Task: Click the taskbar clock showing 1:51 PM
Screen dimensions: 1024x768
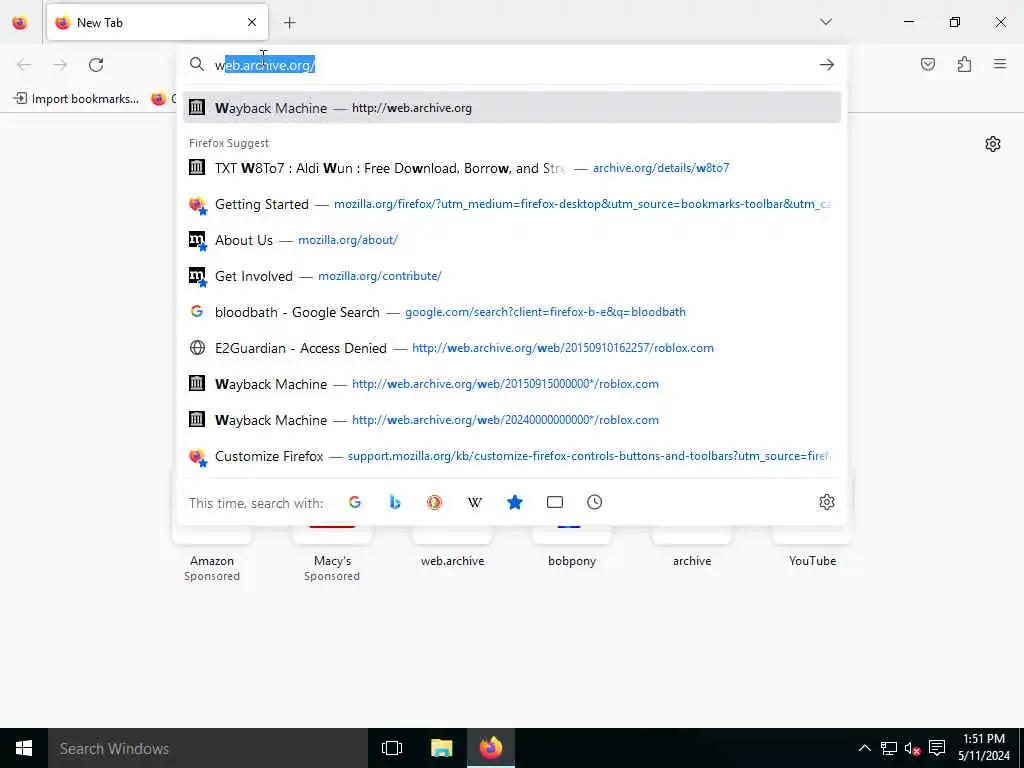Action: (x=984, y=747)
